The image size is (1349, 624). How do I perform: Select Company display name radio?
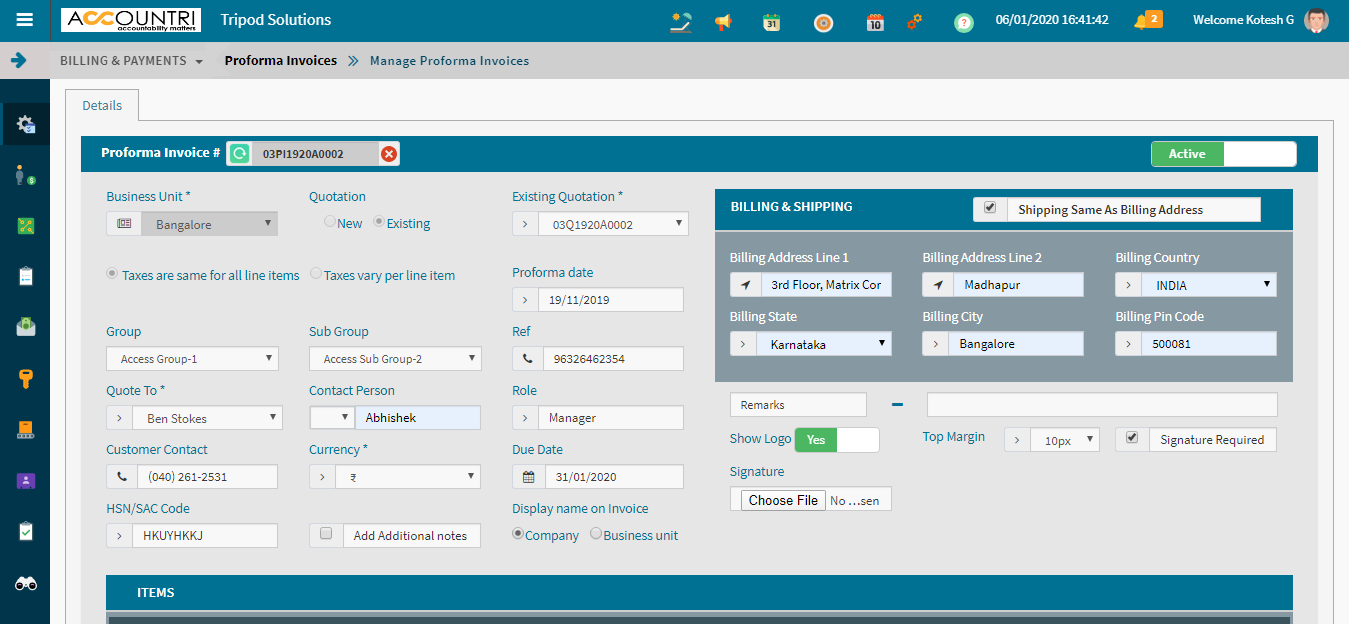pyautogui.click(x=518, y=534)
